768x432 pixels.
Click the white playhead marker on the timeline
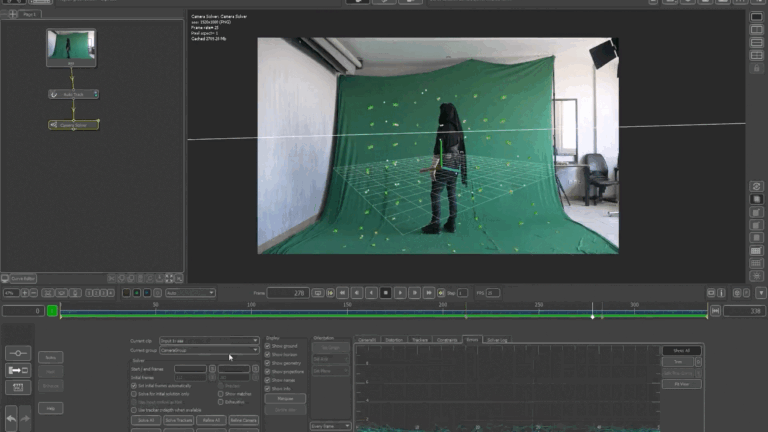[x=592, y=317]
